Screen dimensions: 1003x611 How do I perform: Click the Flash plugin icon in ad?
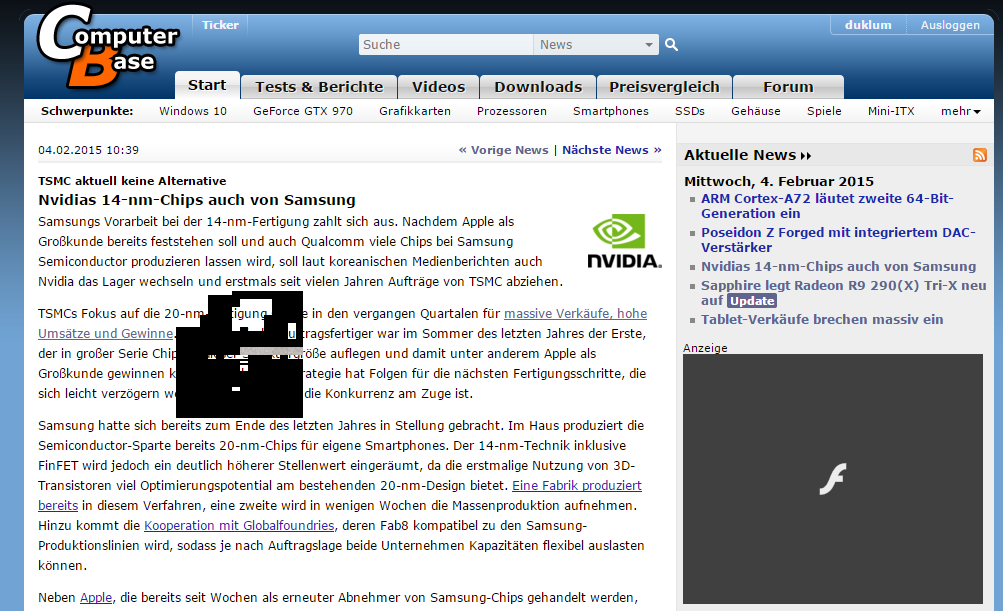point(833,479)
